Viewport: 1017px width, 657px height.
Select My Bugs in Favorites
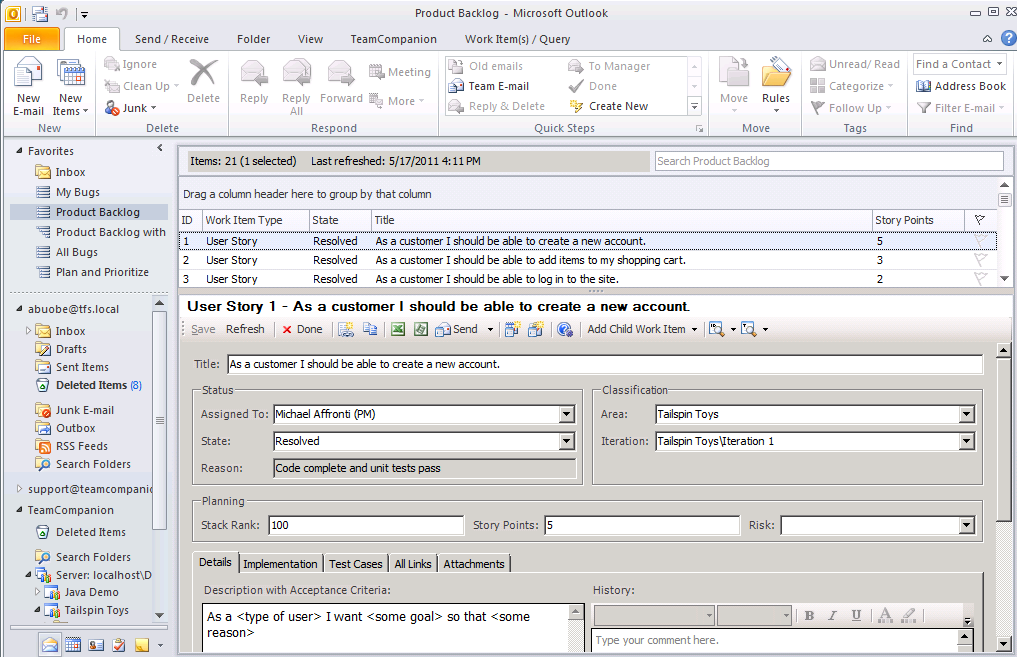pos(78,192)
